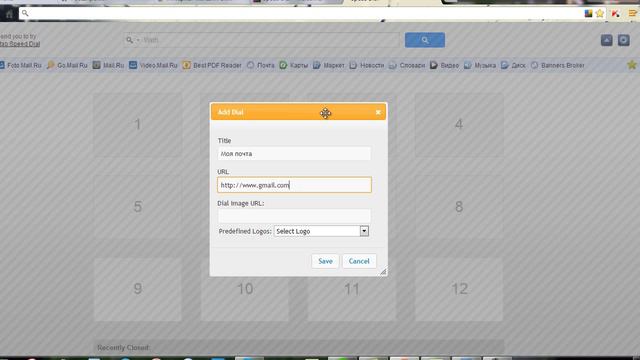This screenshot has height=360, width=640.
Task: Close the Add Dial dialog
Action: click(378, 112)
